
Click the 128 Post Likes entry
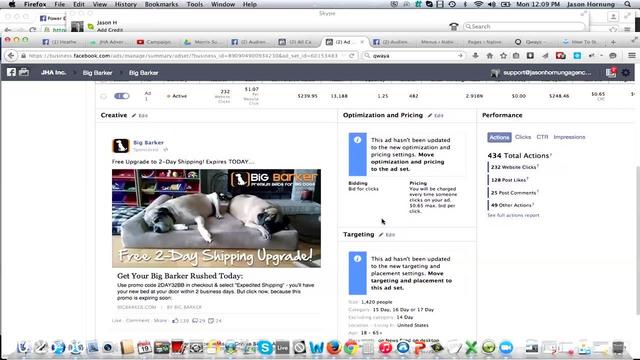pyautogui.click(x=509, y=180)
